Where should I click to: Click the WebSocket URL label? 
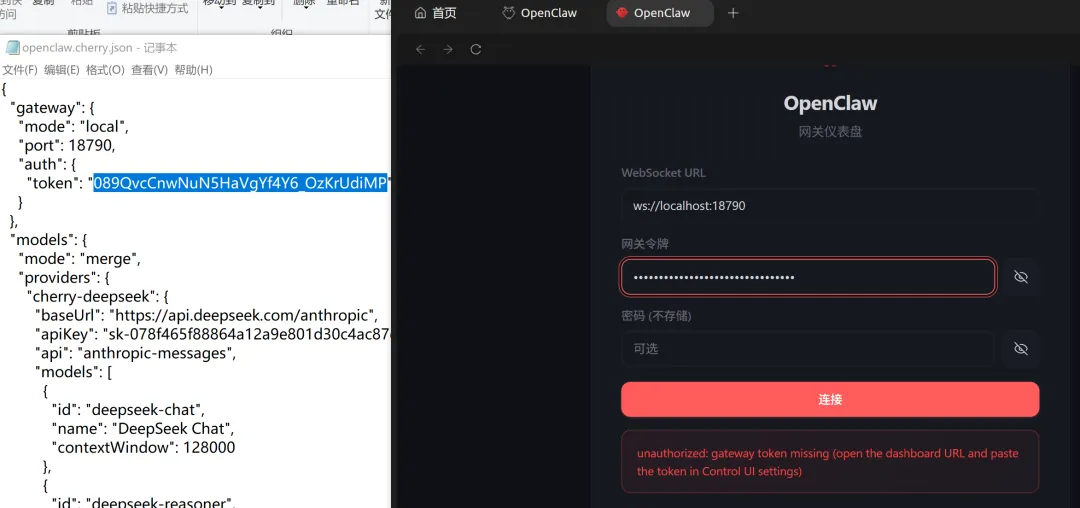pyautogui.click(x=663, y=173)
